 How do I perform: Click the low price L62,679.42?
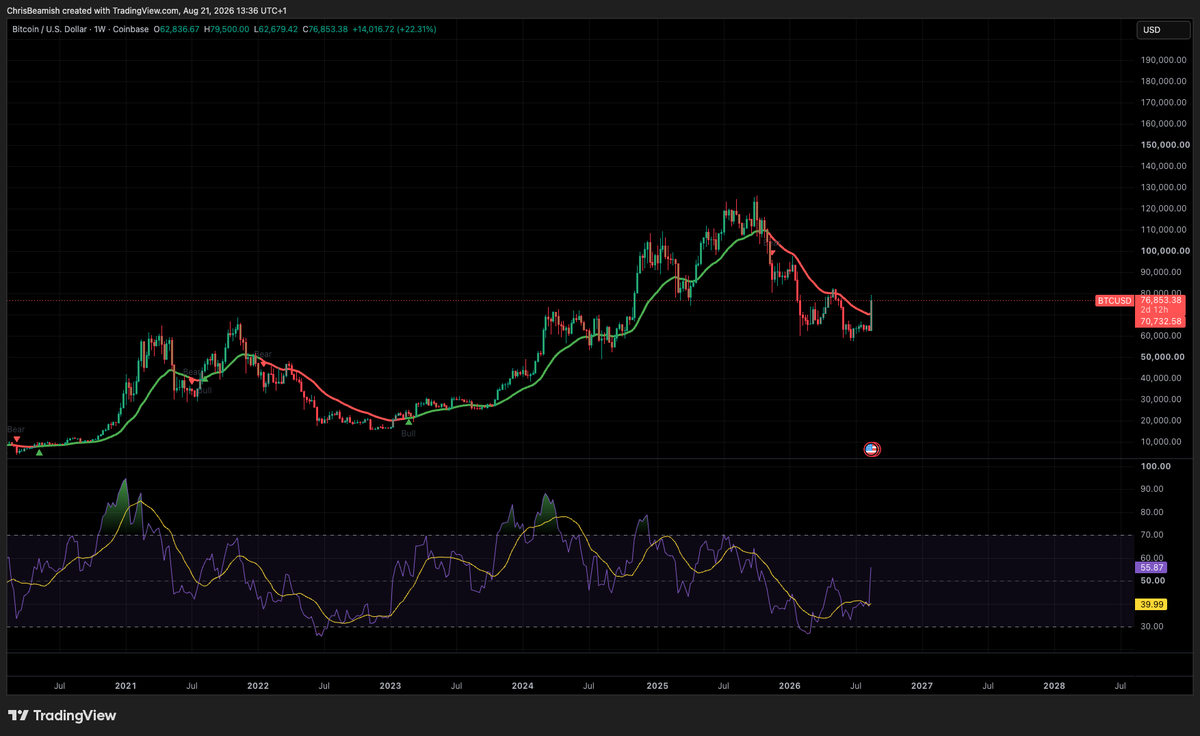coord(276,29)
